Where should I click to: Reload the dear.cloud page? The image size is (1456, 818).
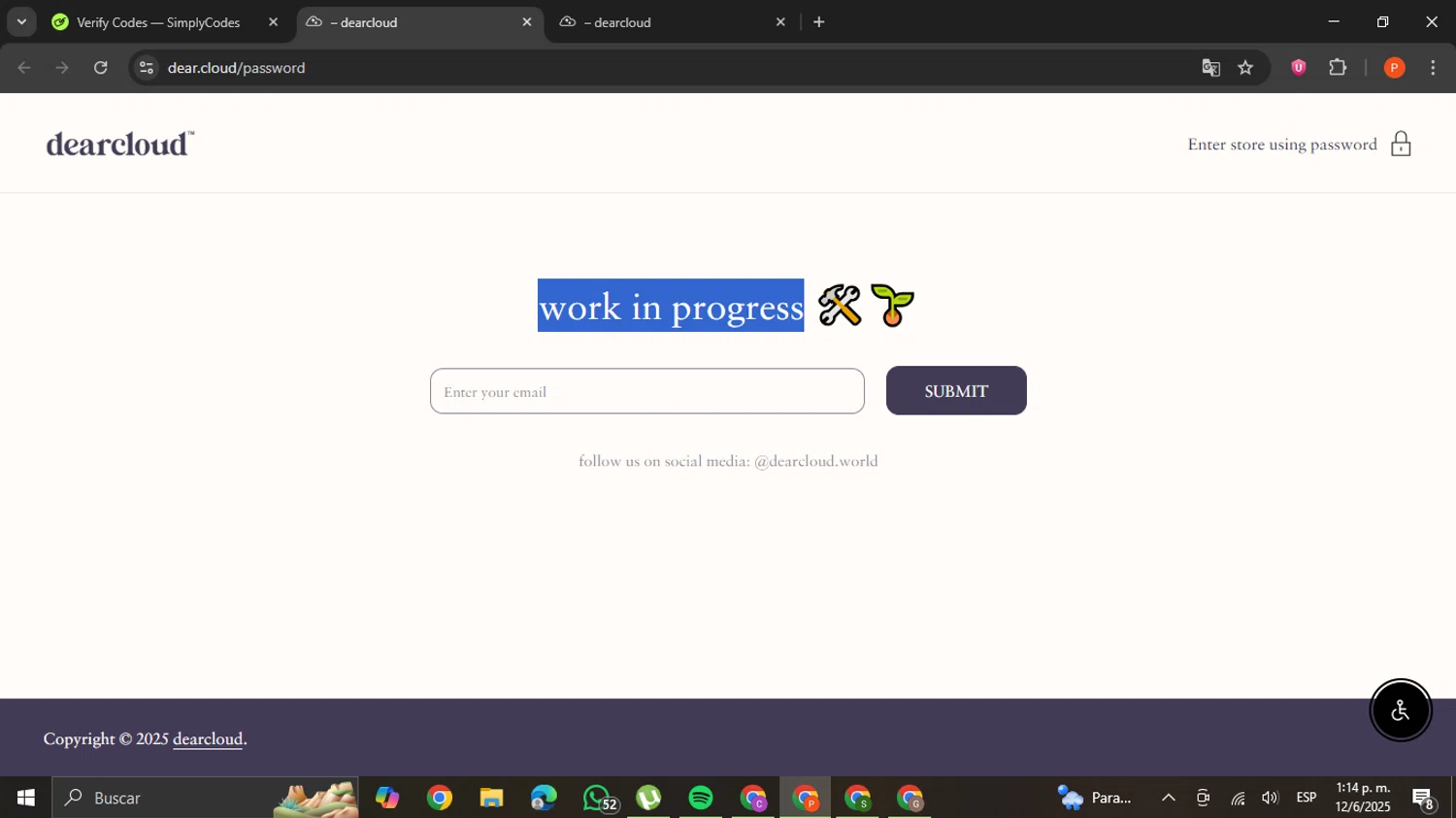(x=101, y=68)
